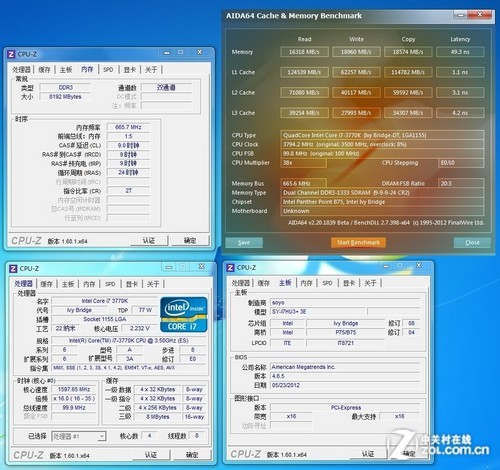
Task: Click the L3 Cache Copy value 34307 MB/s
Action: pyautogui.click(x=408, y=113)
